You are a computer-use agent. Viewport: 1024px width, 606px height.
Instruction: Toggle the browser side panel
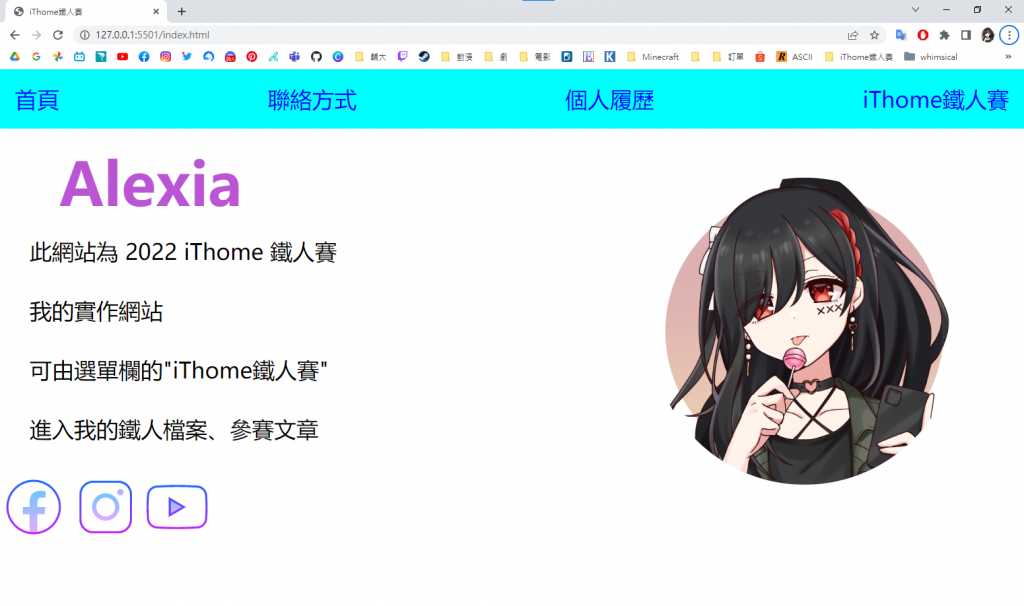pos(966,35)
